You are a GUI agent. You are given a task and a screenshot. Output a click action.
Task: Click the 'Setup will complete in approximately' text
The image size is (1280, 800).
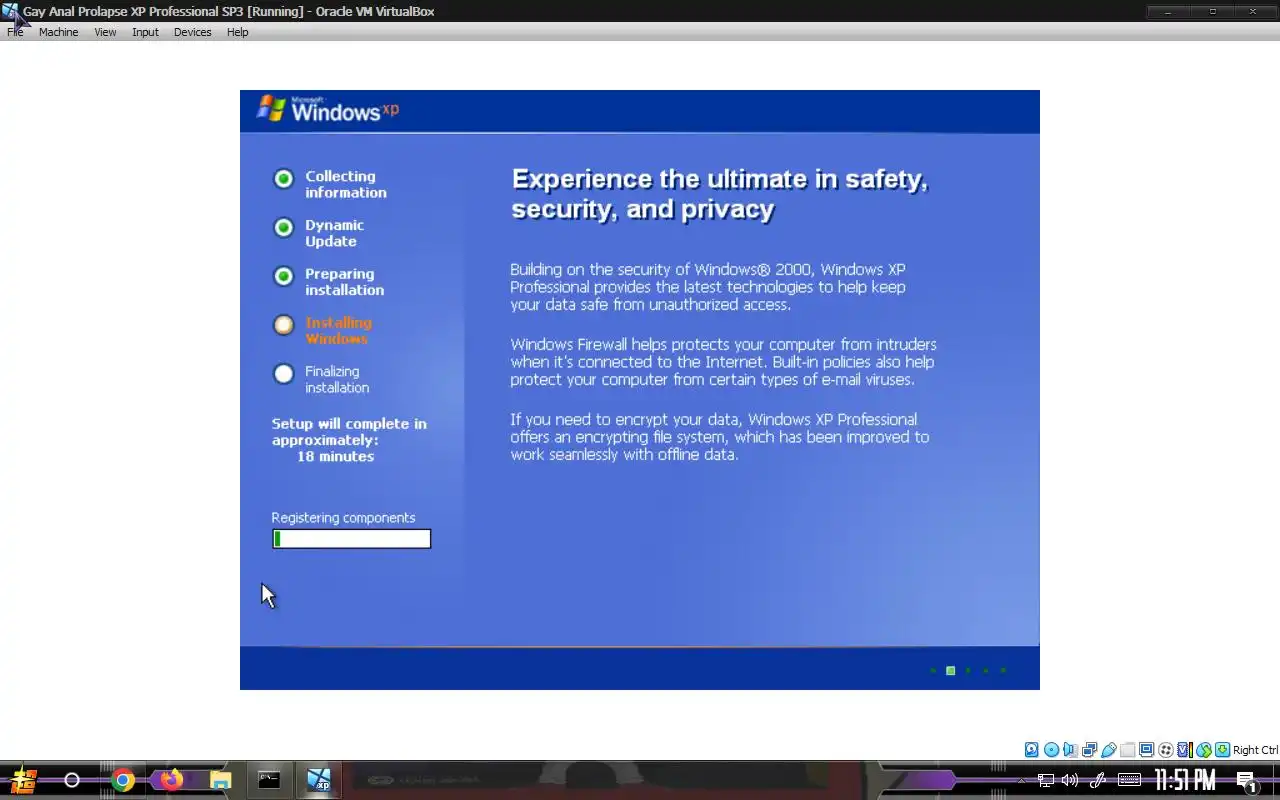(349, 432)
